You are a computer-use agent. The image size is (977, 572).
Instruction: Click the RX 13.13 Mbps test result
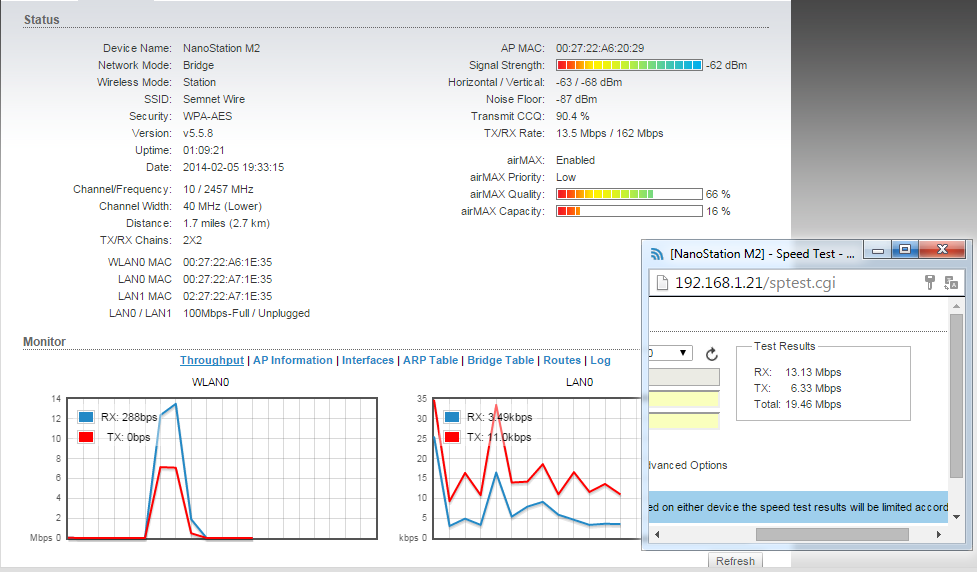click(798, 372)
